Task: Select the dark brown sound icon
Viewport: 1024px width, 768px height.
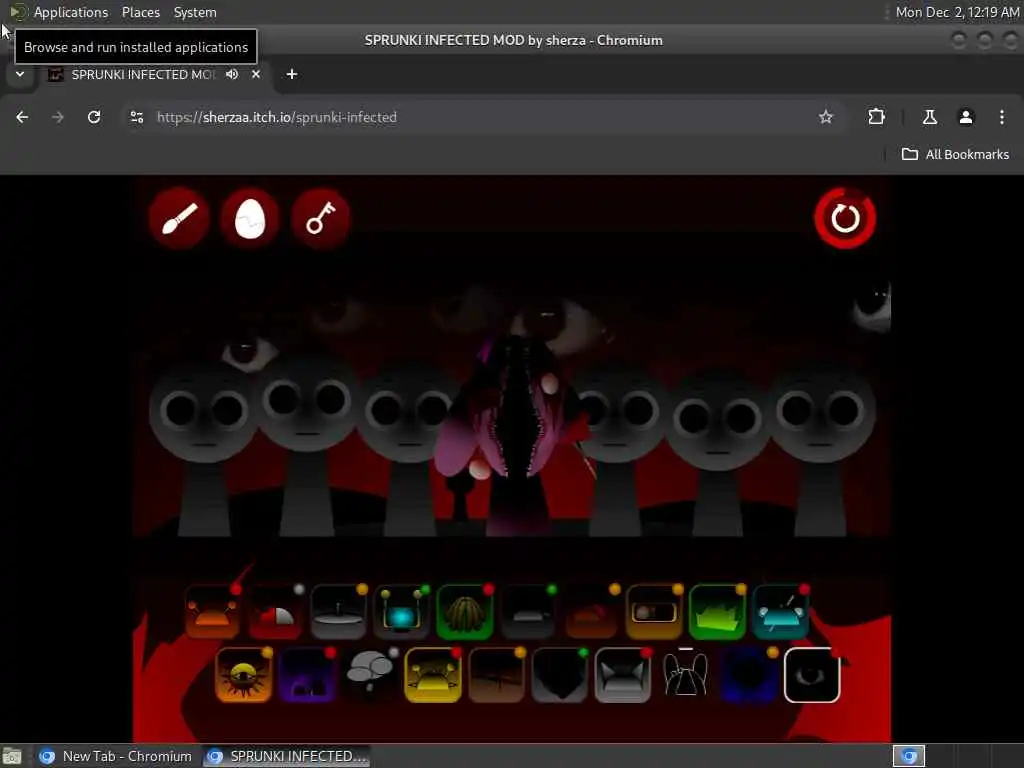Action: click(496, 675)
